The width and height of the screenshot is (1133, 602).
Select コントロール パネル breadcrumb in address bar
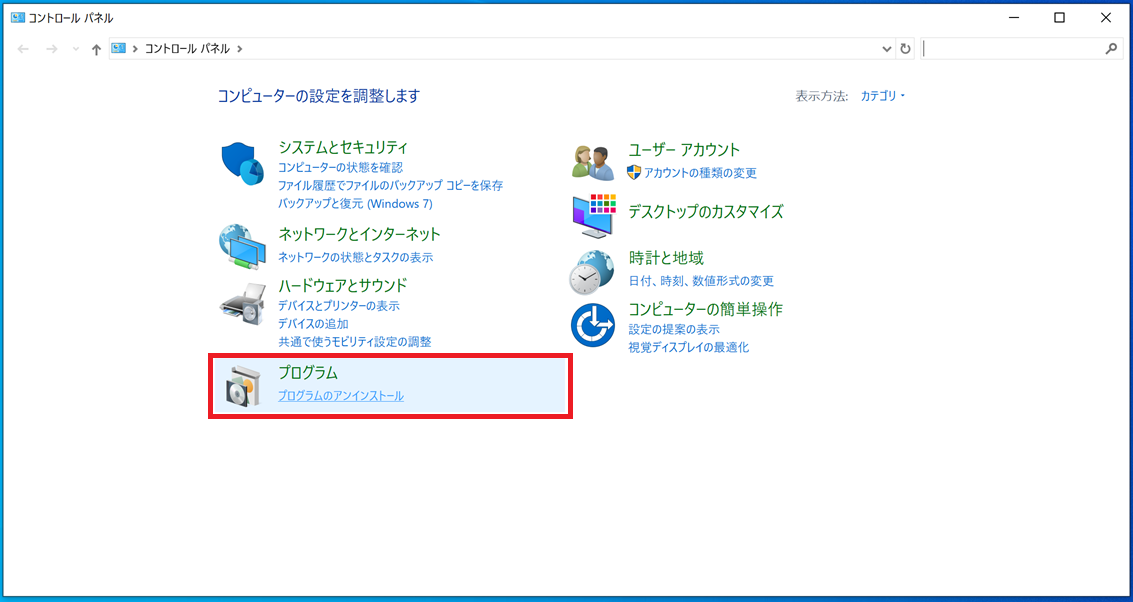click(187, 49)
